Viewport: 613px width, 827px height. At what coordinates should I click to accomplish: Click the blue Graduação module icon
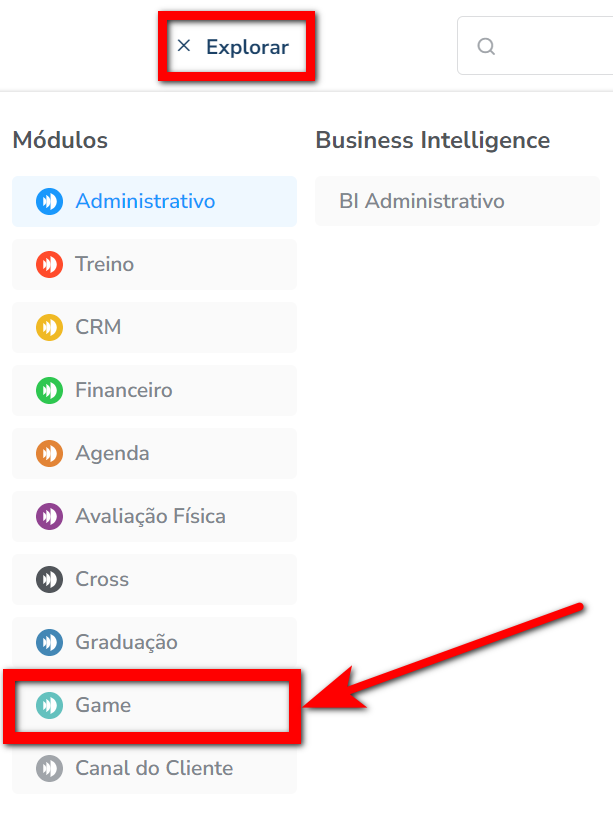pos(49,643)
